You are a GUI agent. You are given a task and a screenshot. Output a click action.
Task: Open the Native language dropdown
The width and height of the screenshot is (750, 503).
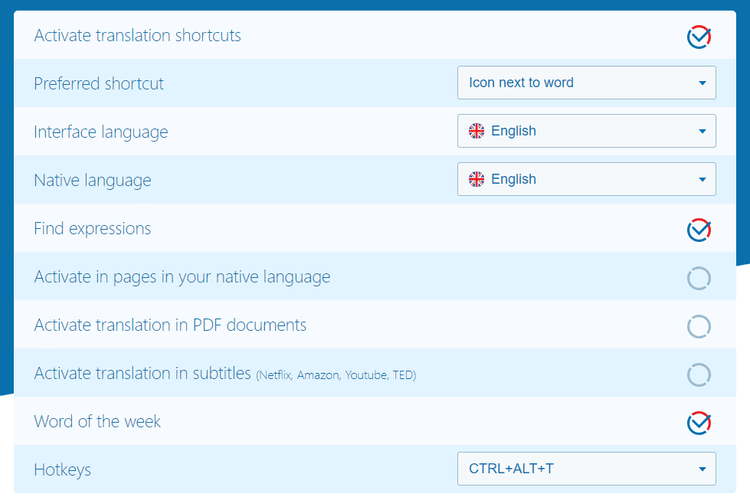tap(586, 179)
